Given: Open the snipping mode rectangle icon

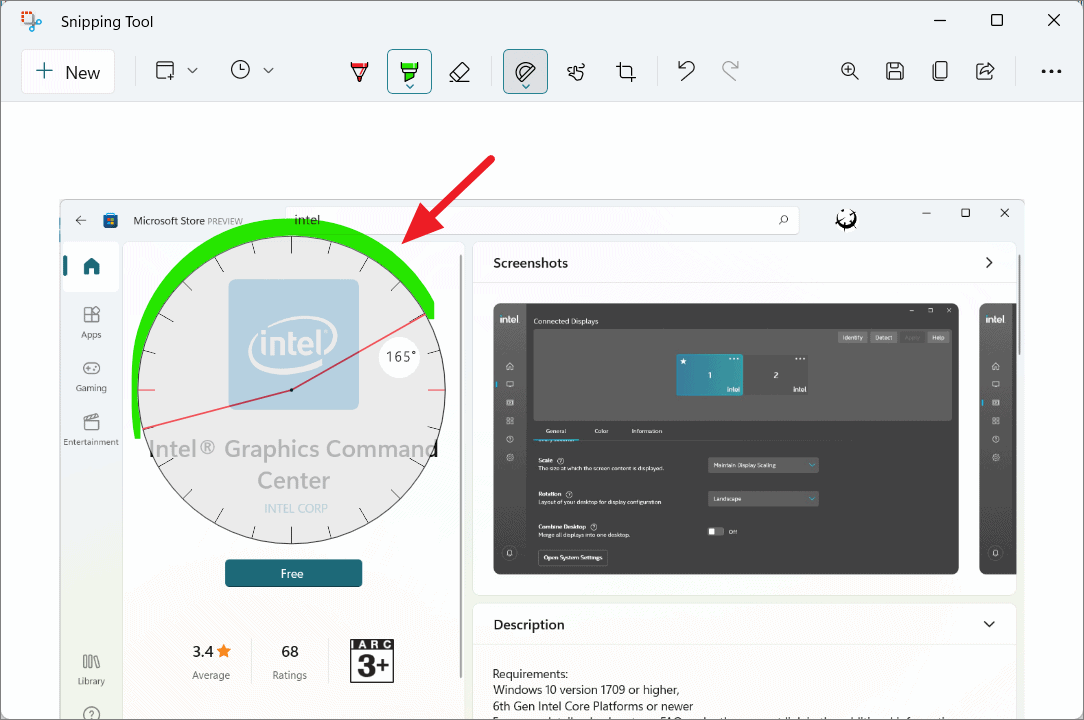Looking at the screenshot, I should pyautogui.click(x=165, y=71).
